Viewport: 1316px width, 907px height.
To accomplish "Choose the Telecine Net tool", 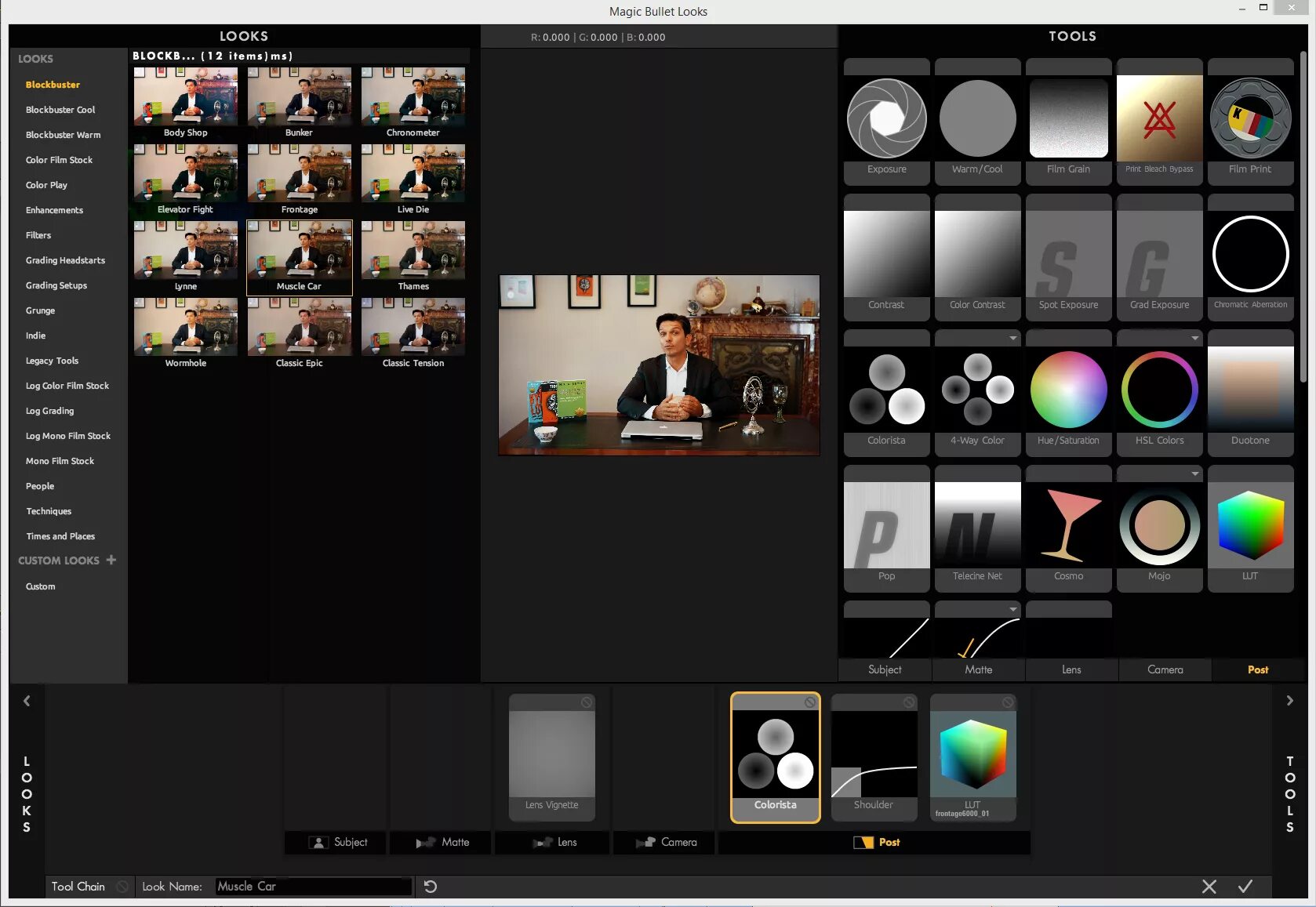I will (977, 528).
